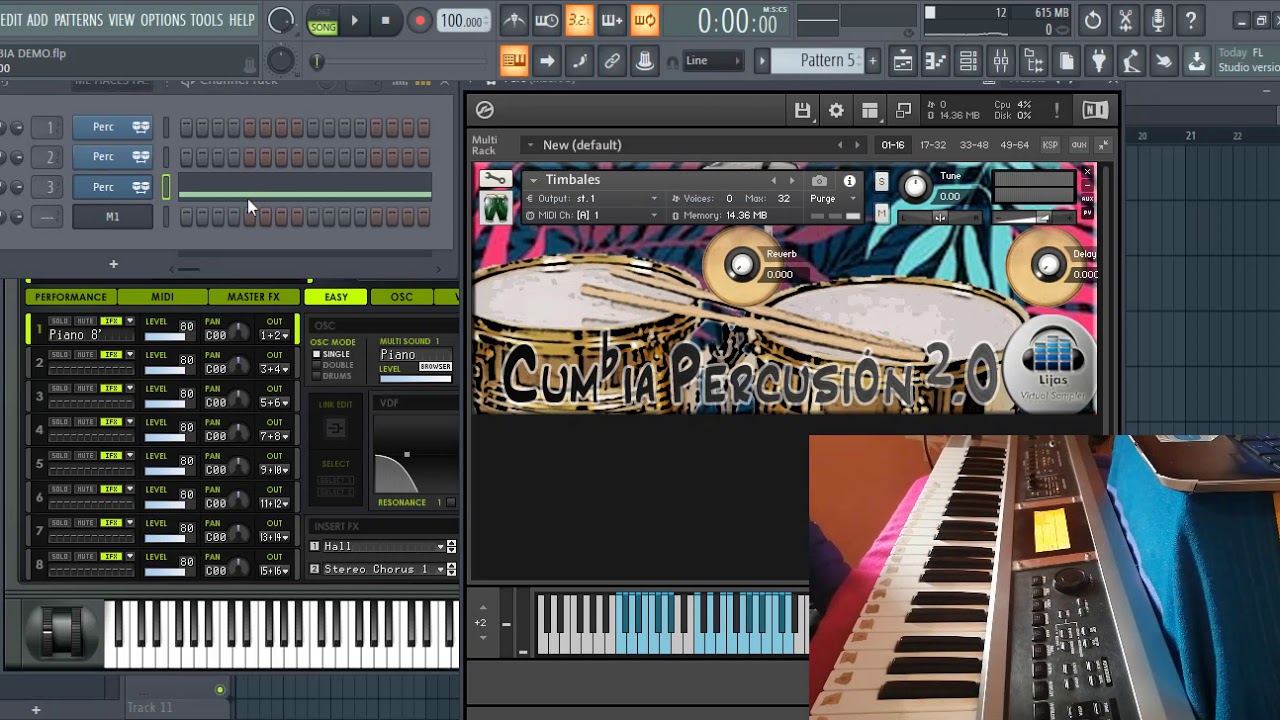
Task: Open OUT 1+2 dropdown for slot 1
Action: click(x=274, y=335)
